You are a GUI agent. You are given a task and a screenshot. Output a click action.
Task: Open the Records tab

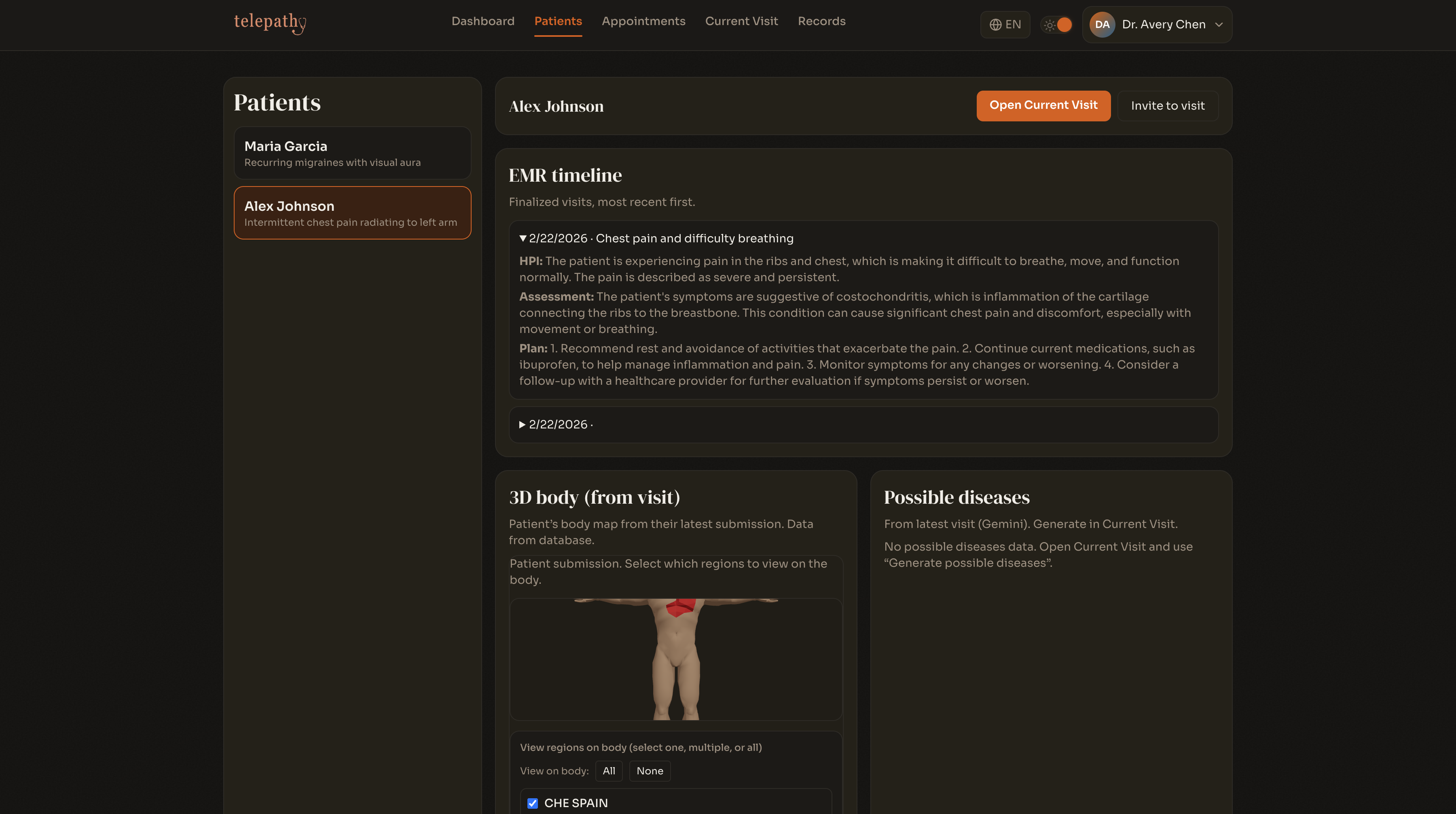tap(821, 21)
